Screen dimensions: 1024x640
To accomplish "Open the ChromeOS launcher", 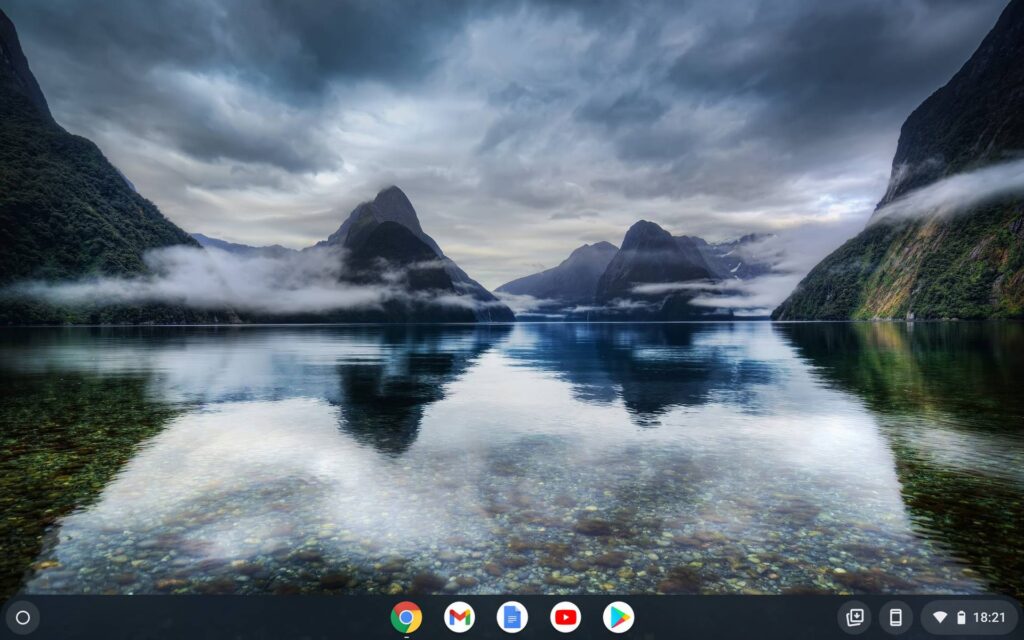I will click(23, 617).
